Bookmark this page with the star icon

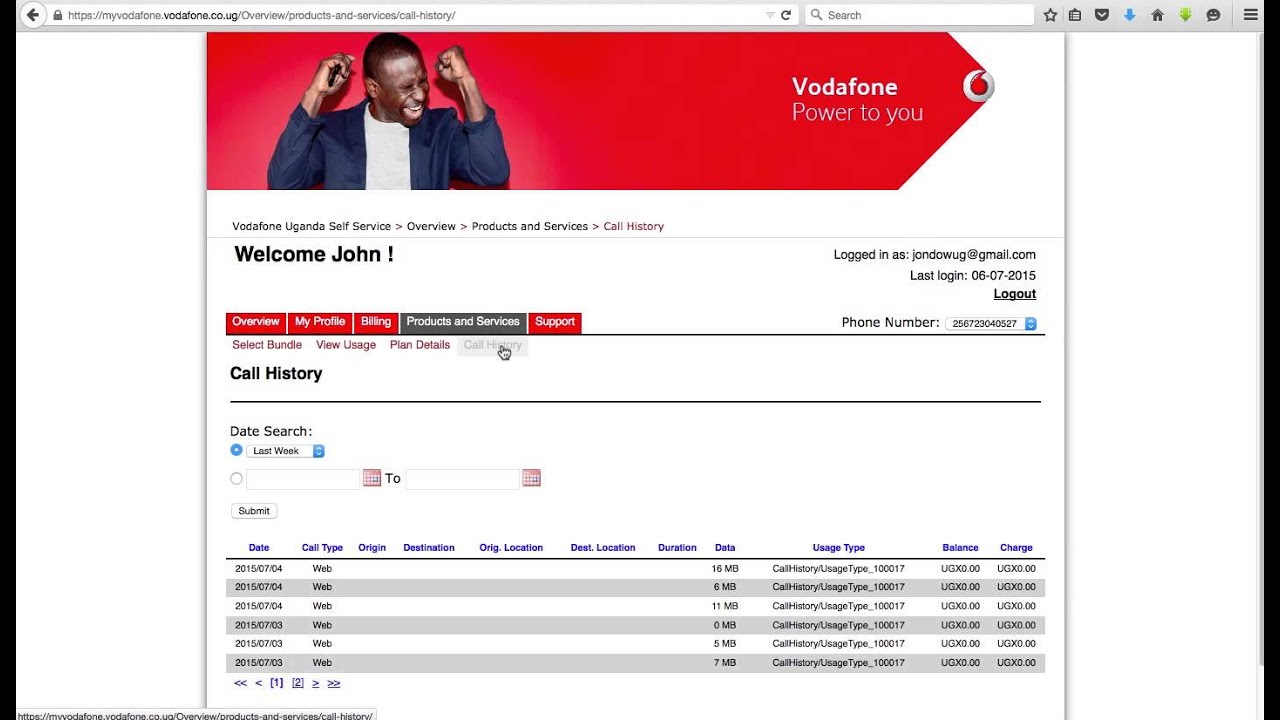tap(1050, 15)
